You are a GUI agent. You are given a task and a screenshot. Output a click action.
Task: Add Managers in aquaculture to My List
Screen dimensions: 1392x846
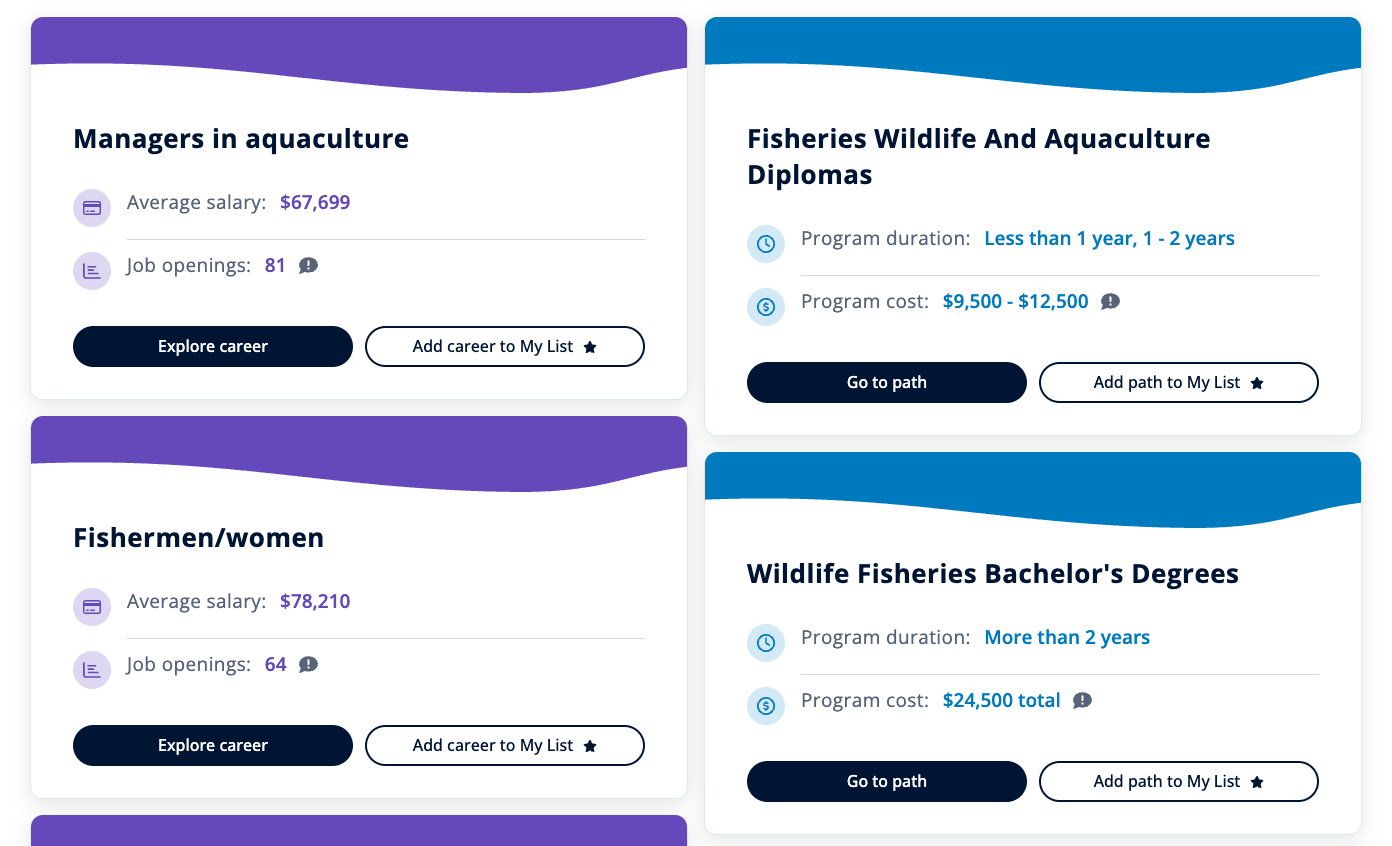coord(505,347)
